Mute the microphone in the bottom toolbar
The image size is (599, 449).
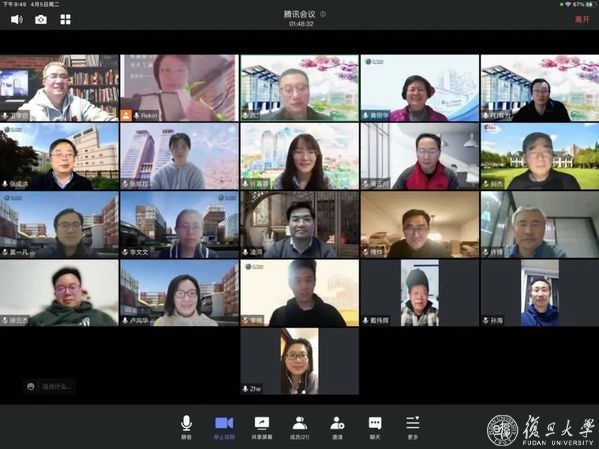186,426
